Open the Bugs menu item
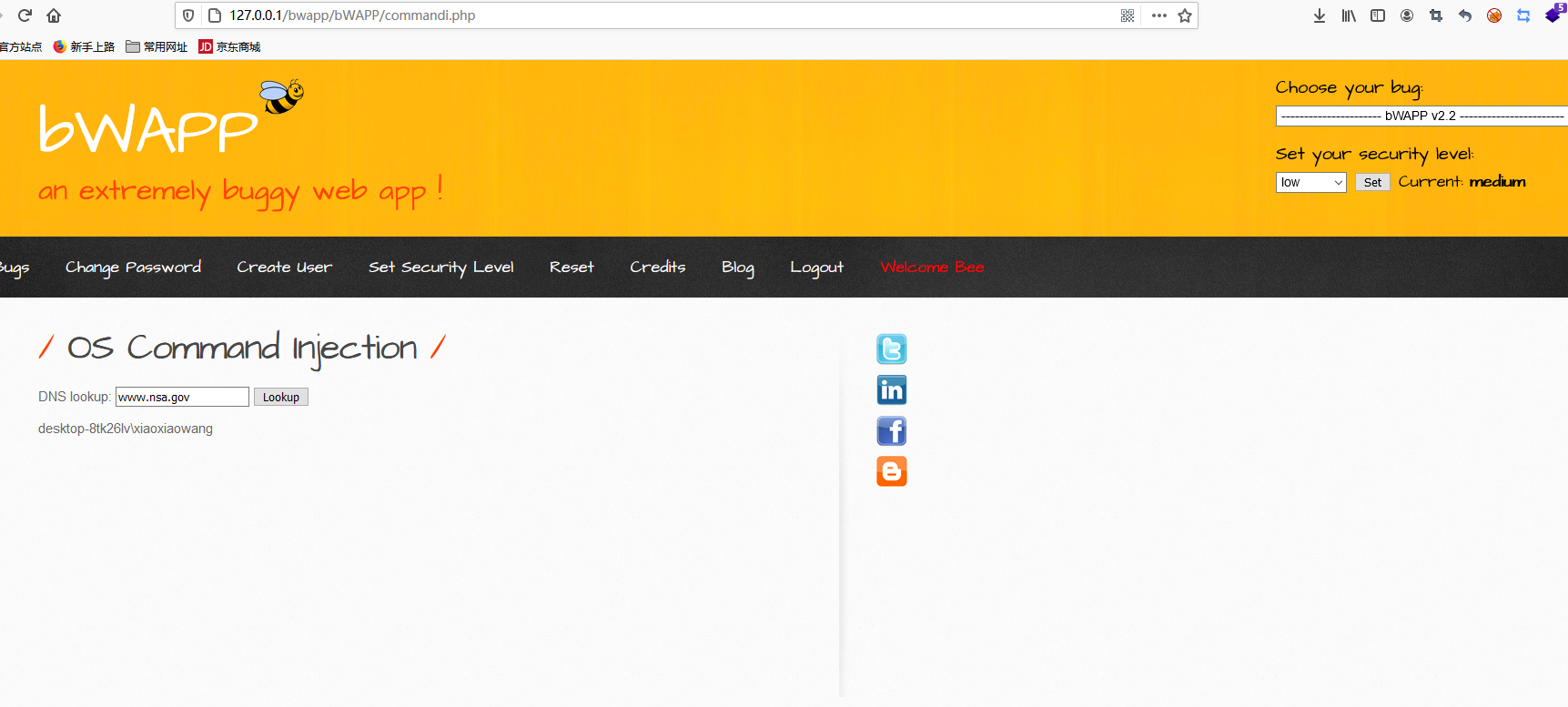The height and width of the screenshot is (707, 1568). coord(15,268)
